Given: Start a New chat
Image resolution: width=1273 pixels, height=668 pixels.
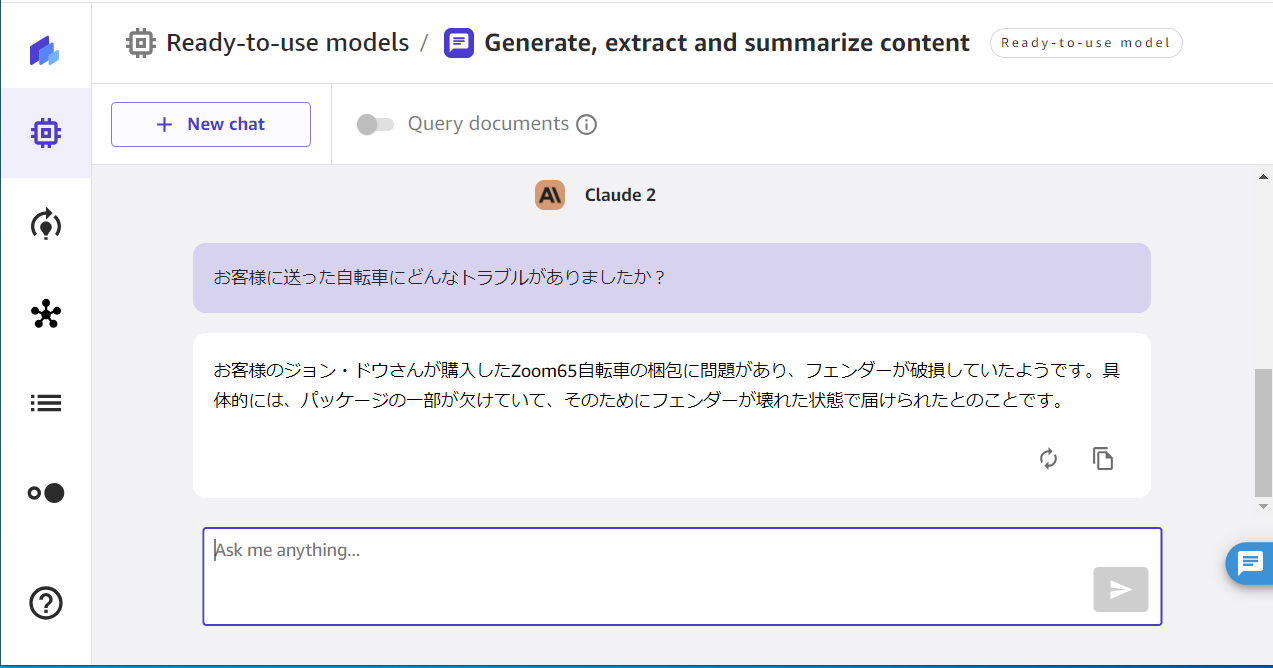Looking at the screenshot, I should [x=211, y=124].
